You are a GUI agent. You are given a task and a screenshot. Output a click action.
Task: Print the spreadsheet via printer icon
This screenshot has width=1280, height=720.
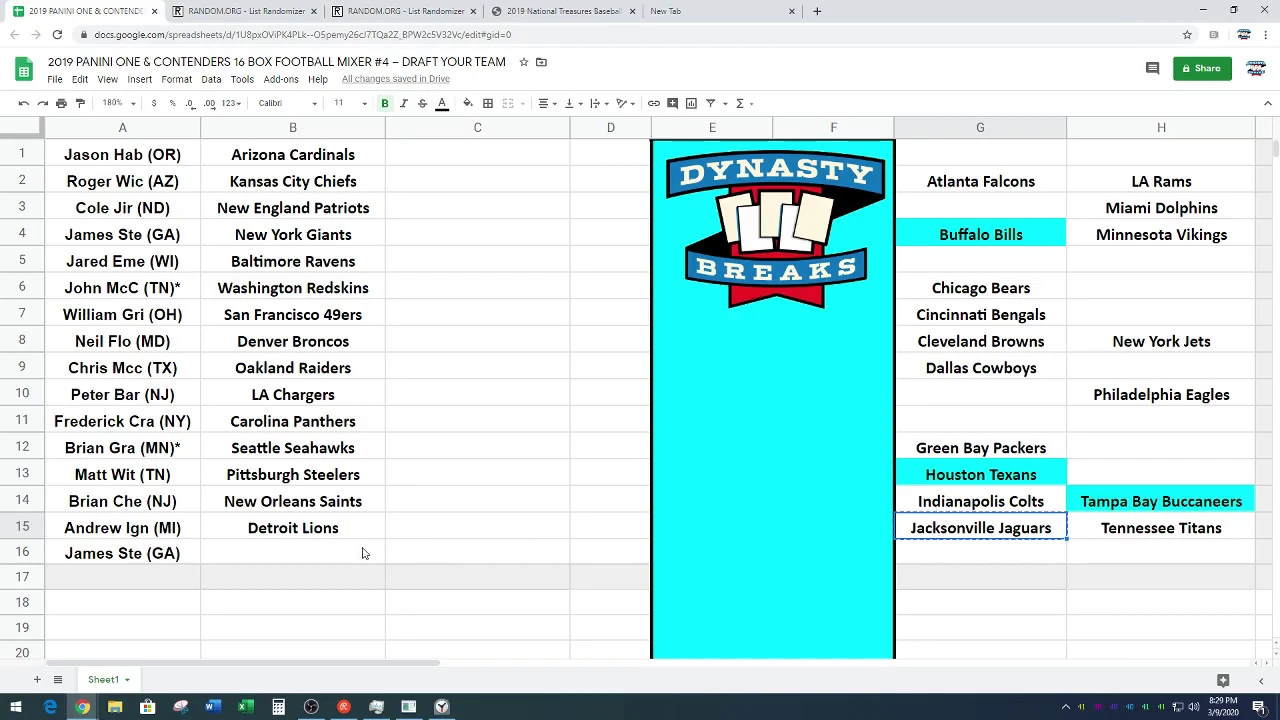(x=61, y=103)
